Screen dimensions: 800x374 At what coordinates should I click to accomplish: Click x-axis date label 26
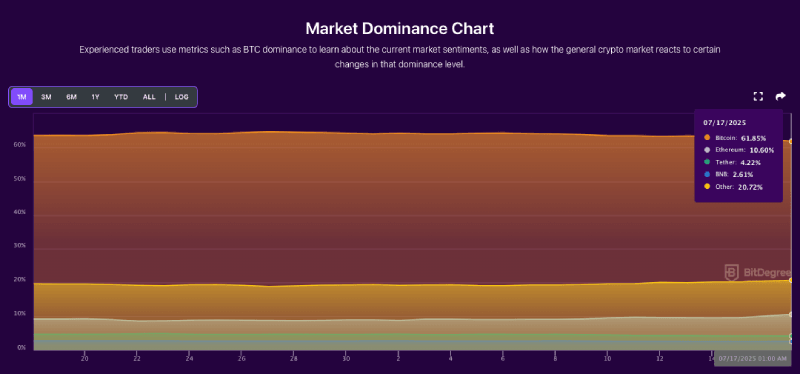pyautogui.click(x=241, y=358)
